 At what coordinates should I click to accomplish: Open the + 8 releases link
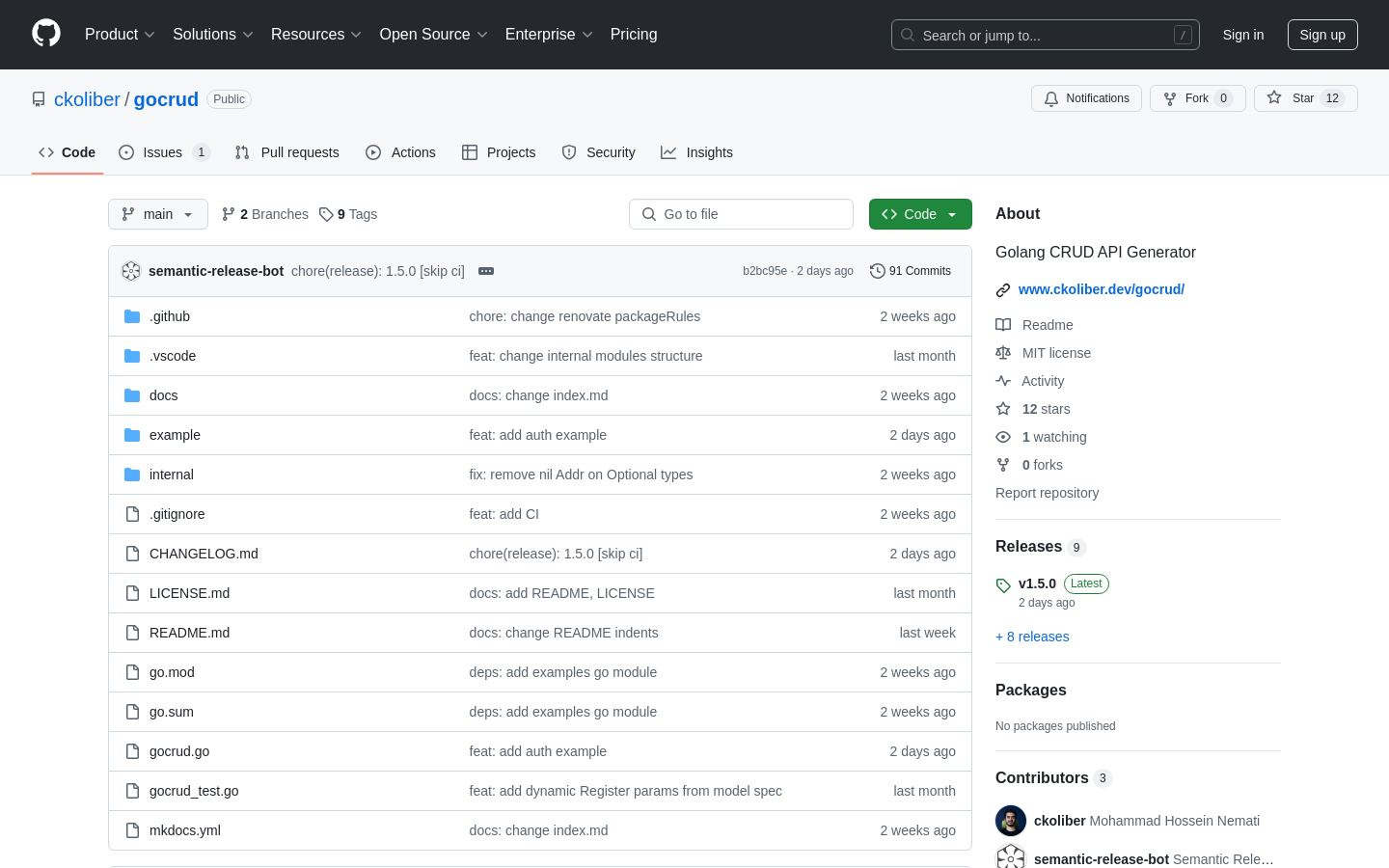[x=1032, y=637]
